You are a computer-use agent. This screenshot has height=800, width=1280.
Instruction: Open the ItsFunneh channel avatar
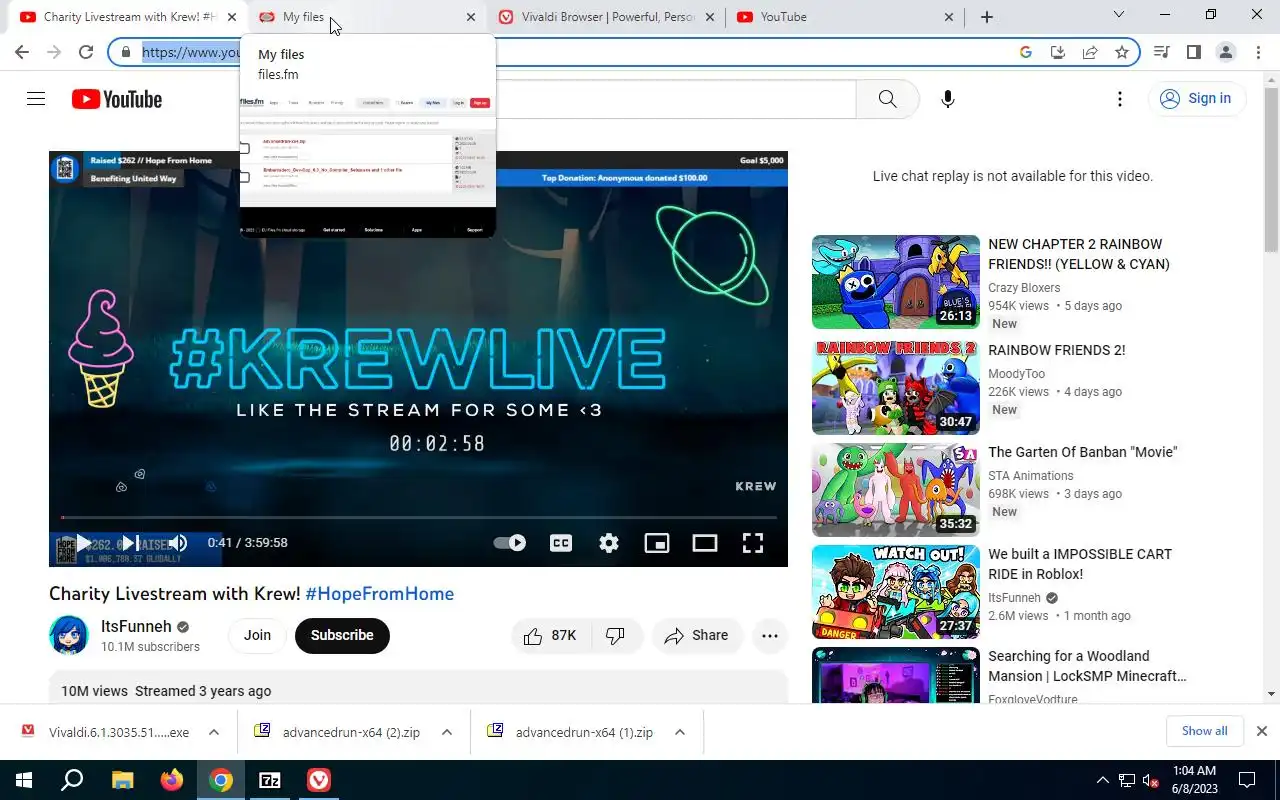pos(69,635)
